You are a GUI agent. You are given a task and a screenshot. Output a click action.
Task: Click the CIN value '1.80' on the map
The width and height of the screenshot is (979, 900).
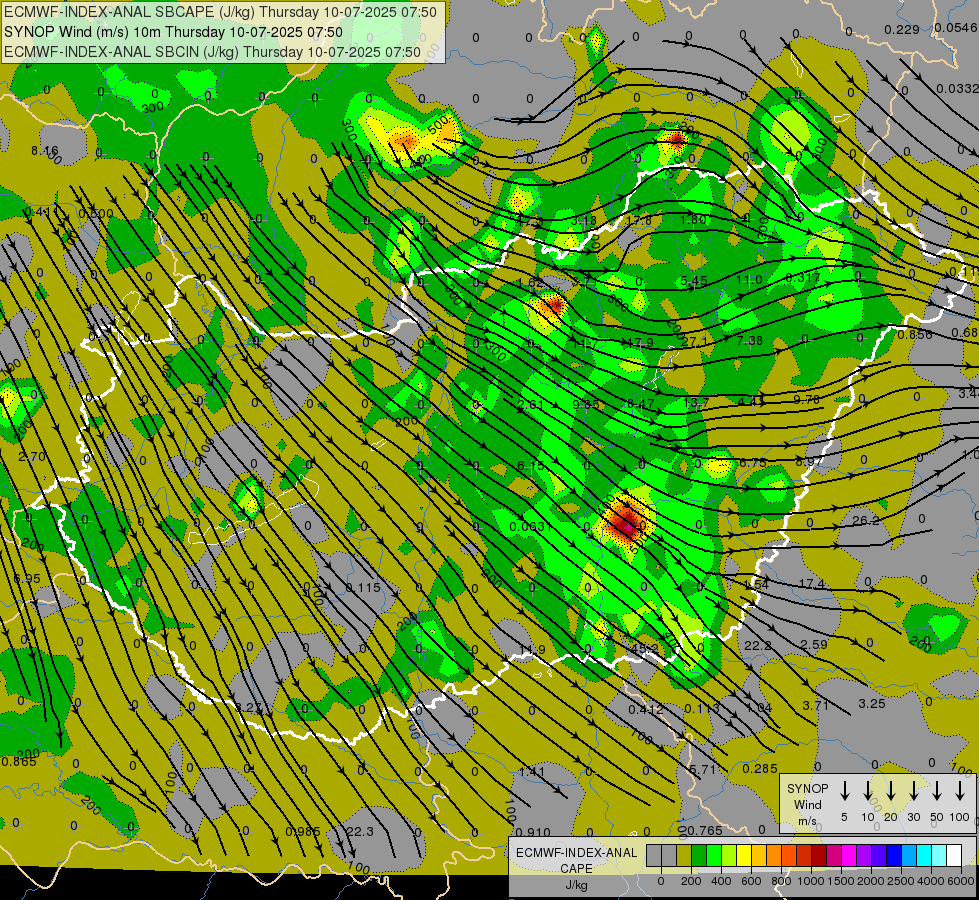point(693,219)
